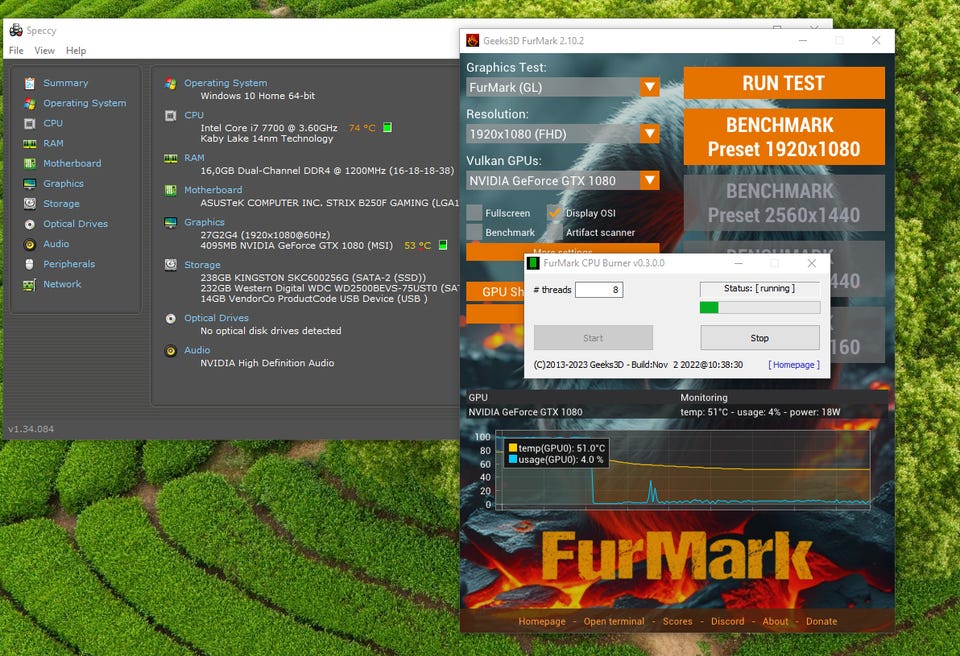Click the 53 °C GPU temperature value
This screenshot has height=656, width=960.
tap(418, 246)
